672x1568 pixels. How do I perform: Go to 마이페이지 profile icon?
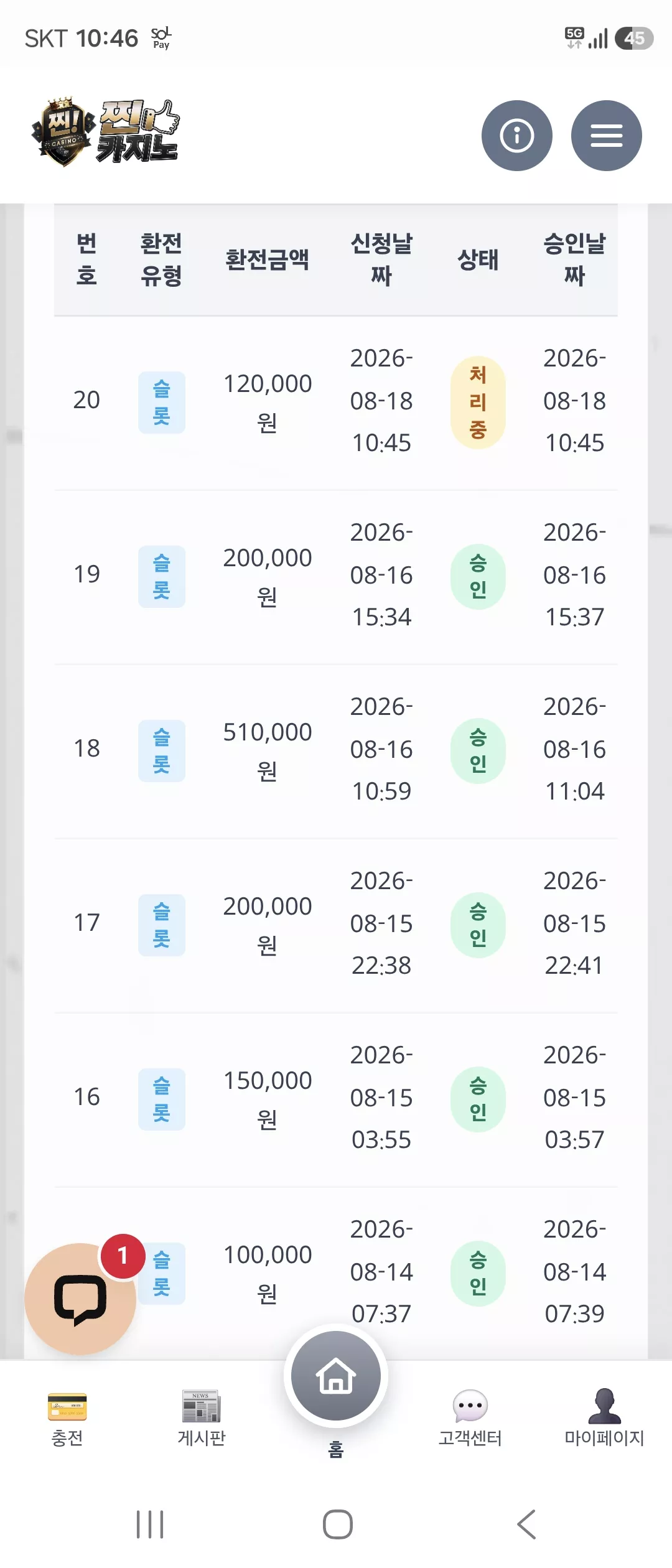coord(604,1419)
